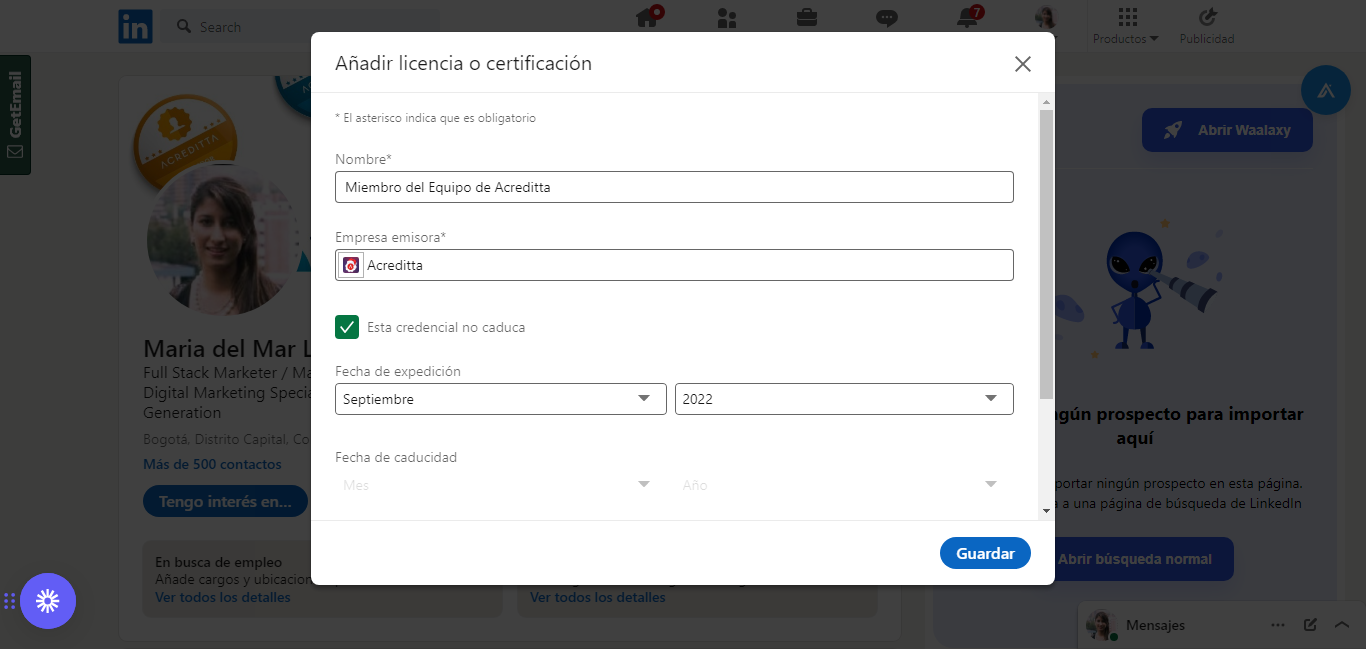Click the Guardar button
The height and width of the screenshot is (649, 1366).
point(985,553)
